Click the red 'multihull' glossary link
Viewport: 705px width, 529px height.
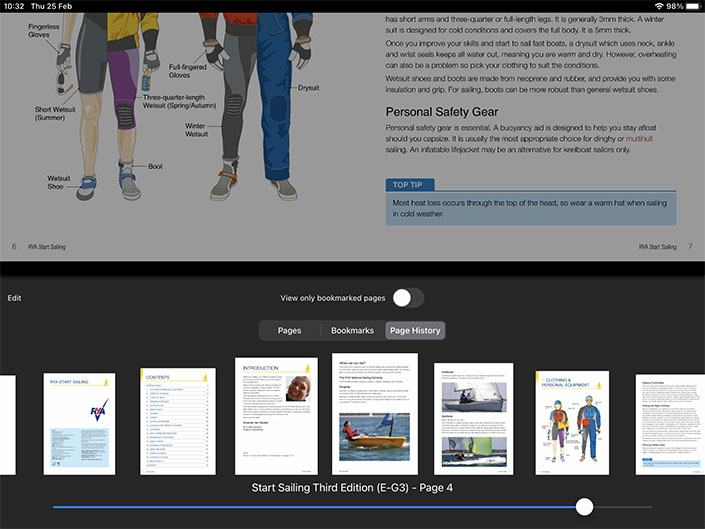(x=639, y=138)
